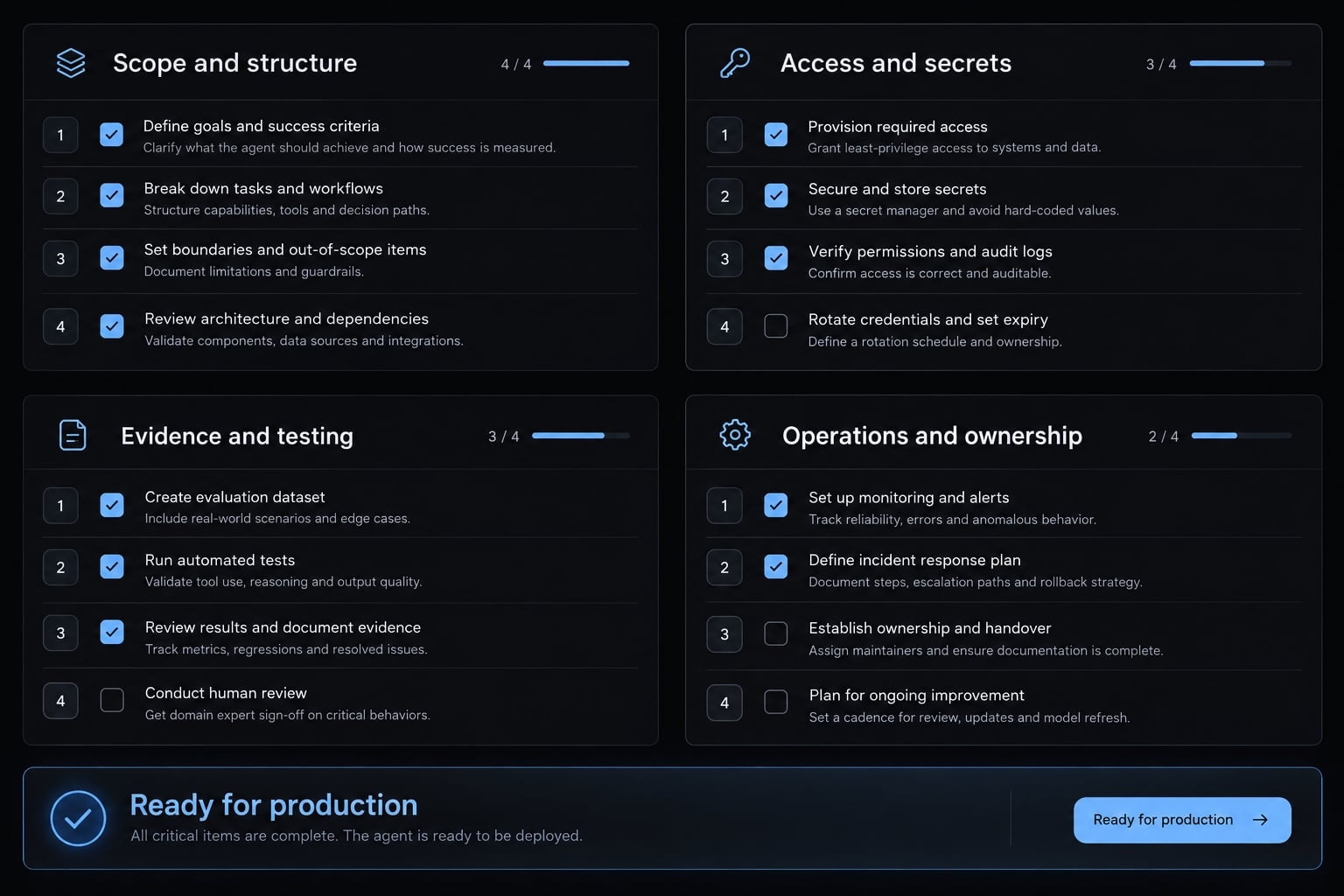
Task: Toggle Review architecture and dependencies checkbox
Action: tap(111, 326)
